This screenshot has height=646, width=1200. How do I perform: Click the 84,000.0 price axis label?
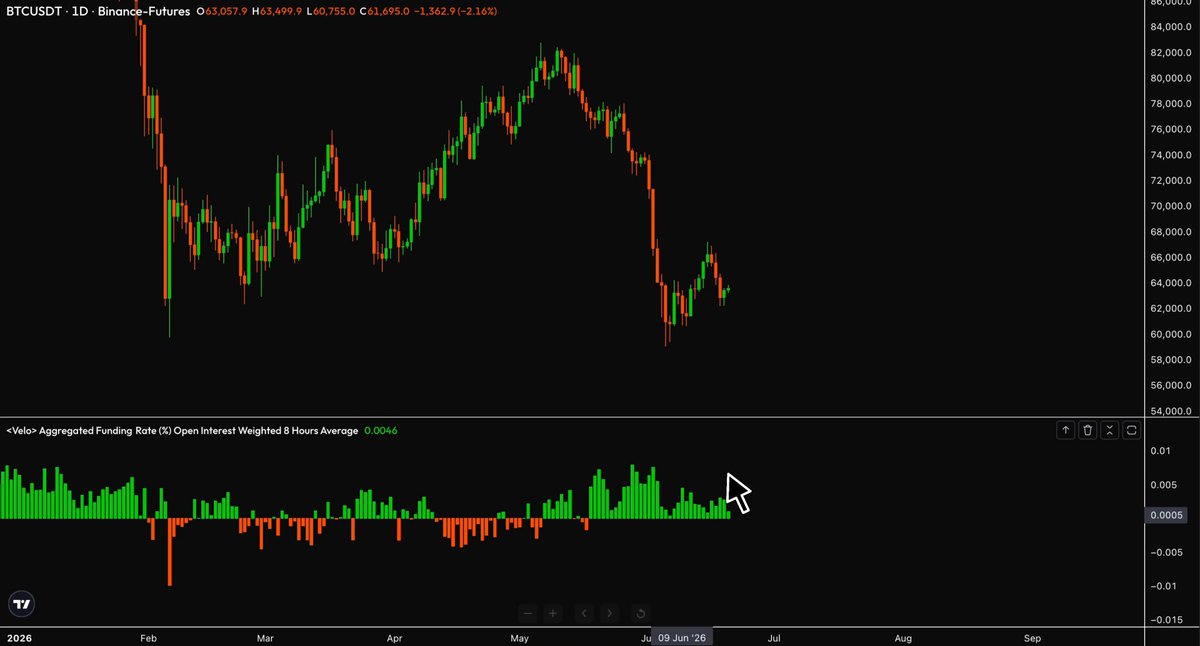point(1171,27)
